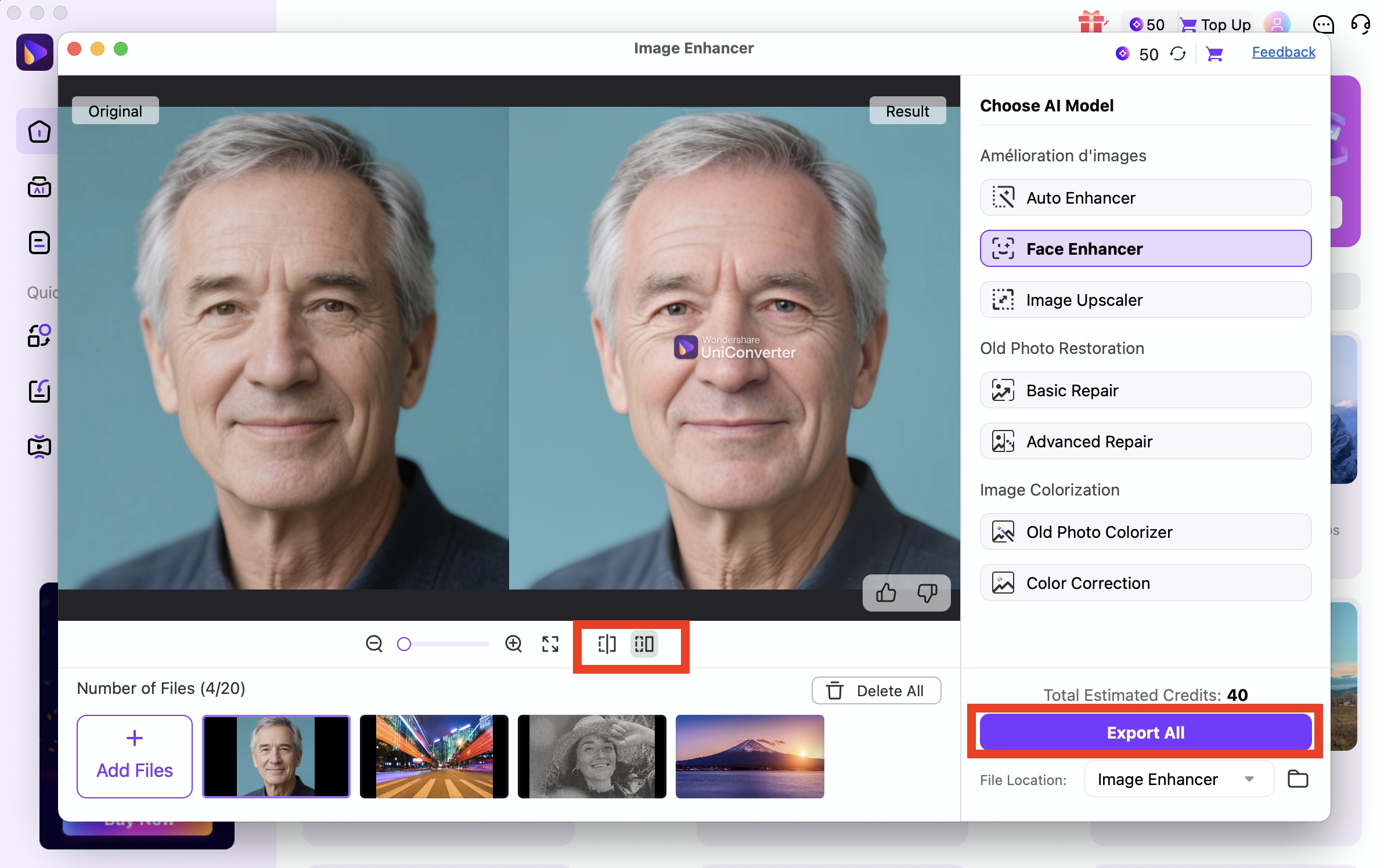Click the gift icon in the top bar
This screenshot has width=1384, height=868.
pyautogui.click(x=1093, y=23)
